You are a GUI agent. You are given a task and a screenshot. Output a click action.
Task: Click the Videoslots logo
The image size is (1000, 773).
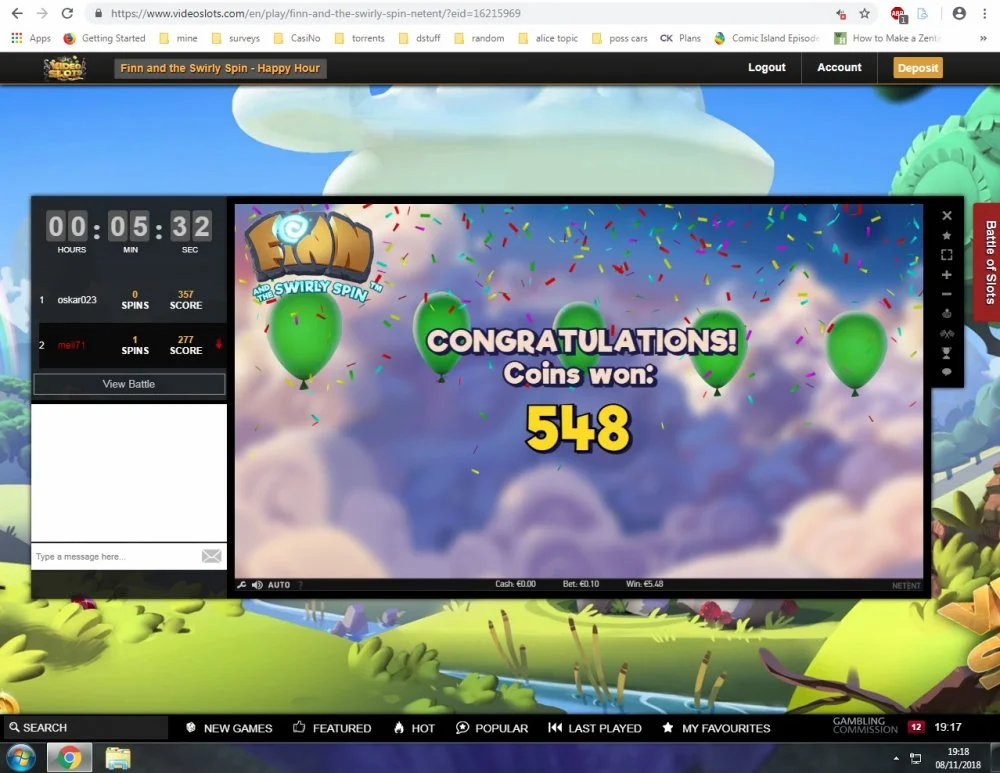(64, 68)
